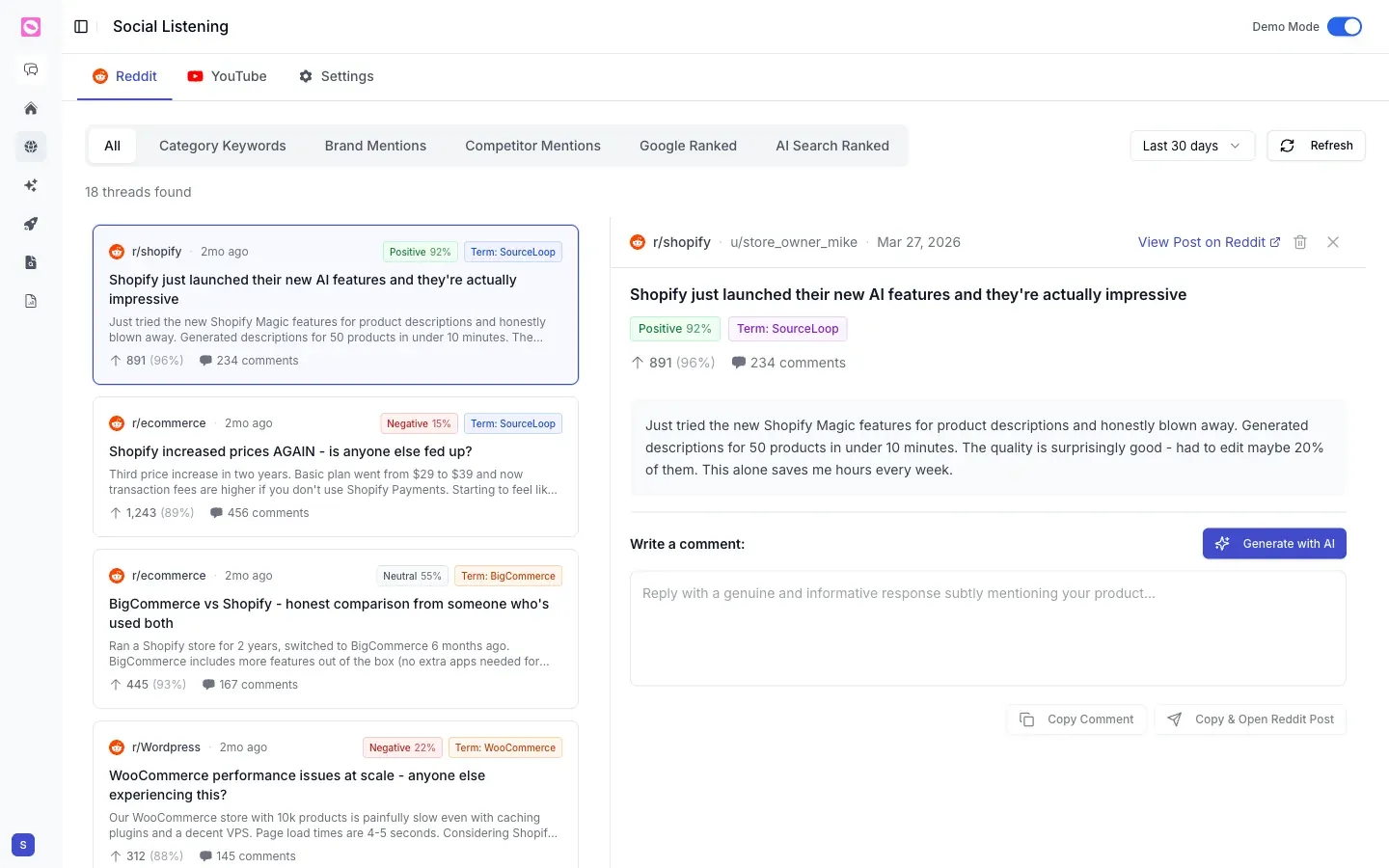This screenshot has height=868, width=1389.
Task: Open thread 'BigCommerce vs Shopify' comparison
Action: click(x=336, y=629)
